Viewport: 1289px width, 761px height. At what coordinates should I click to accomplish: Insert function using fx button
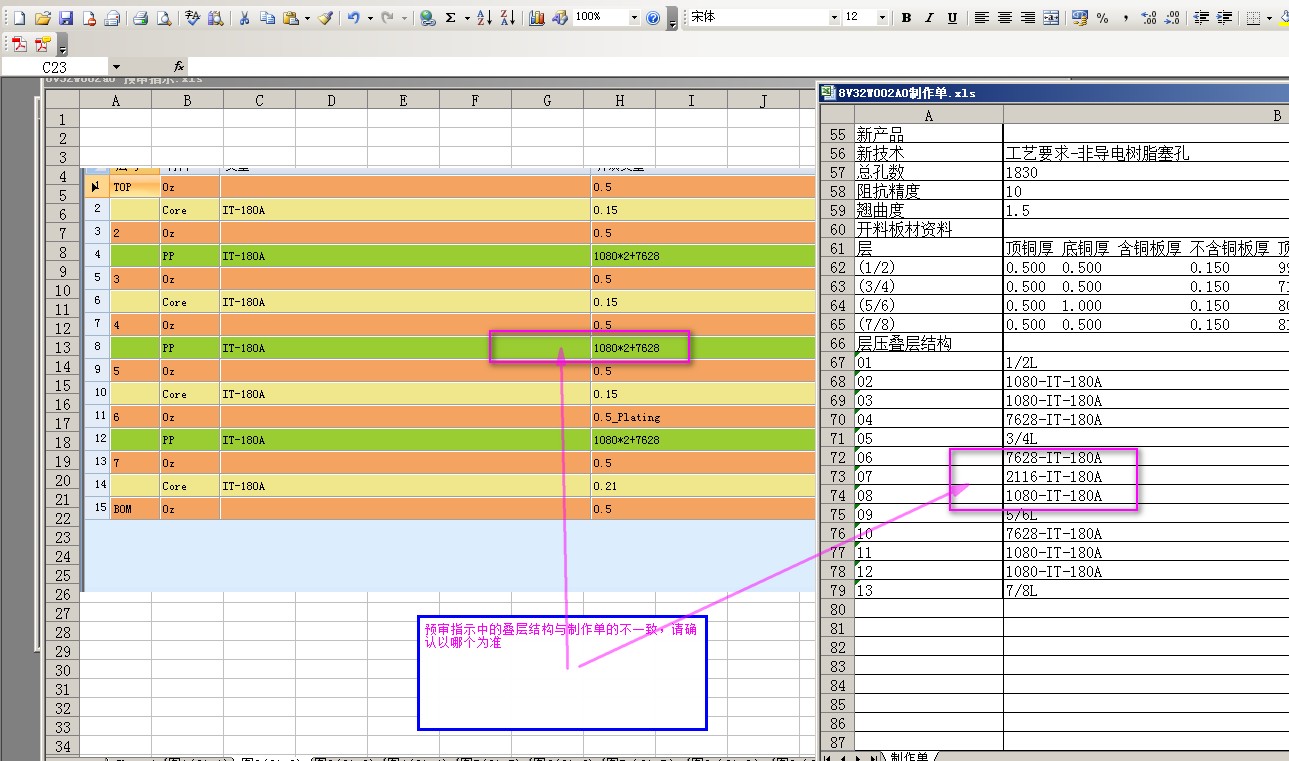point(178,67)
